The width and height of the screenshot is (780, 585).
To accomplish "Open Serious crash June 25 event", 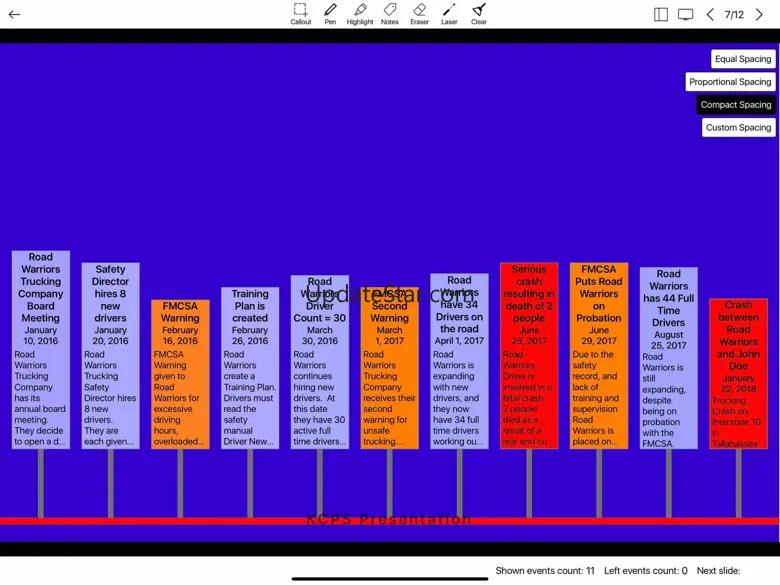I will (x=529, y=356).
